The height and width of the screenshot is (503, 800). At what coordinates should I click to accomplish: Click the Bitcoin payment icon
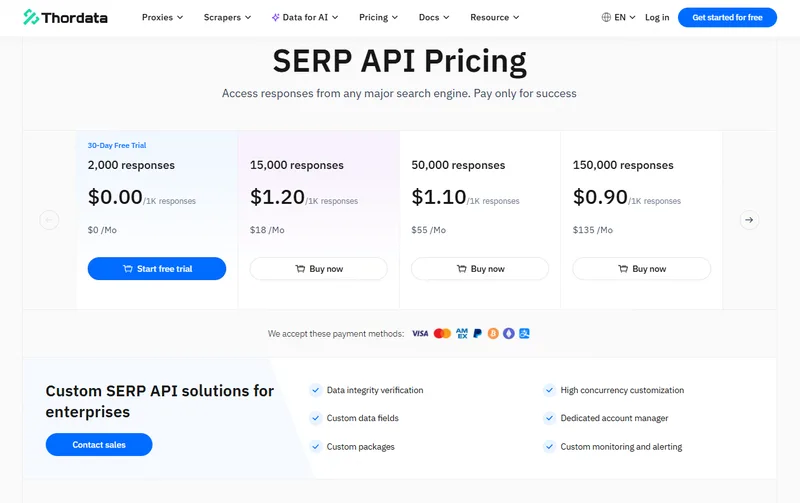[x=493, y=334]
